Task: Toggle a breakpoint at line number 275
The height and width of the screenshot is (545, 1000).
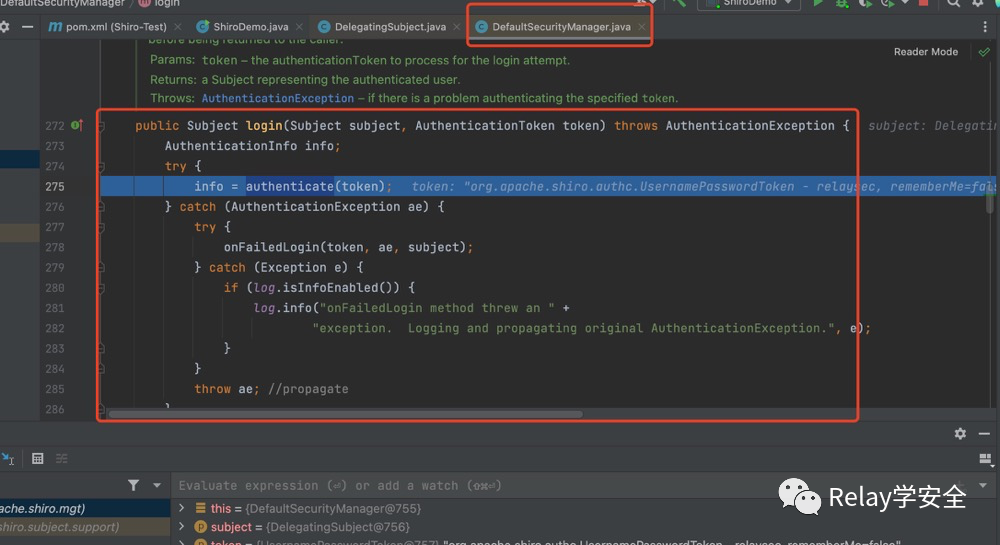Action: pos(55,187)
